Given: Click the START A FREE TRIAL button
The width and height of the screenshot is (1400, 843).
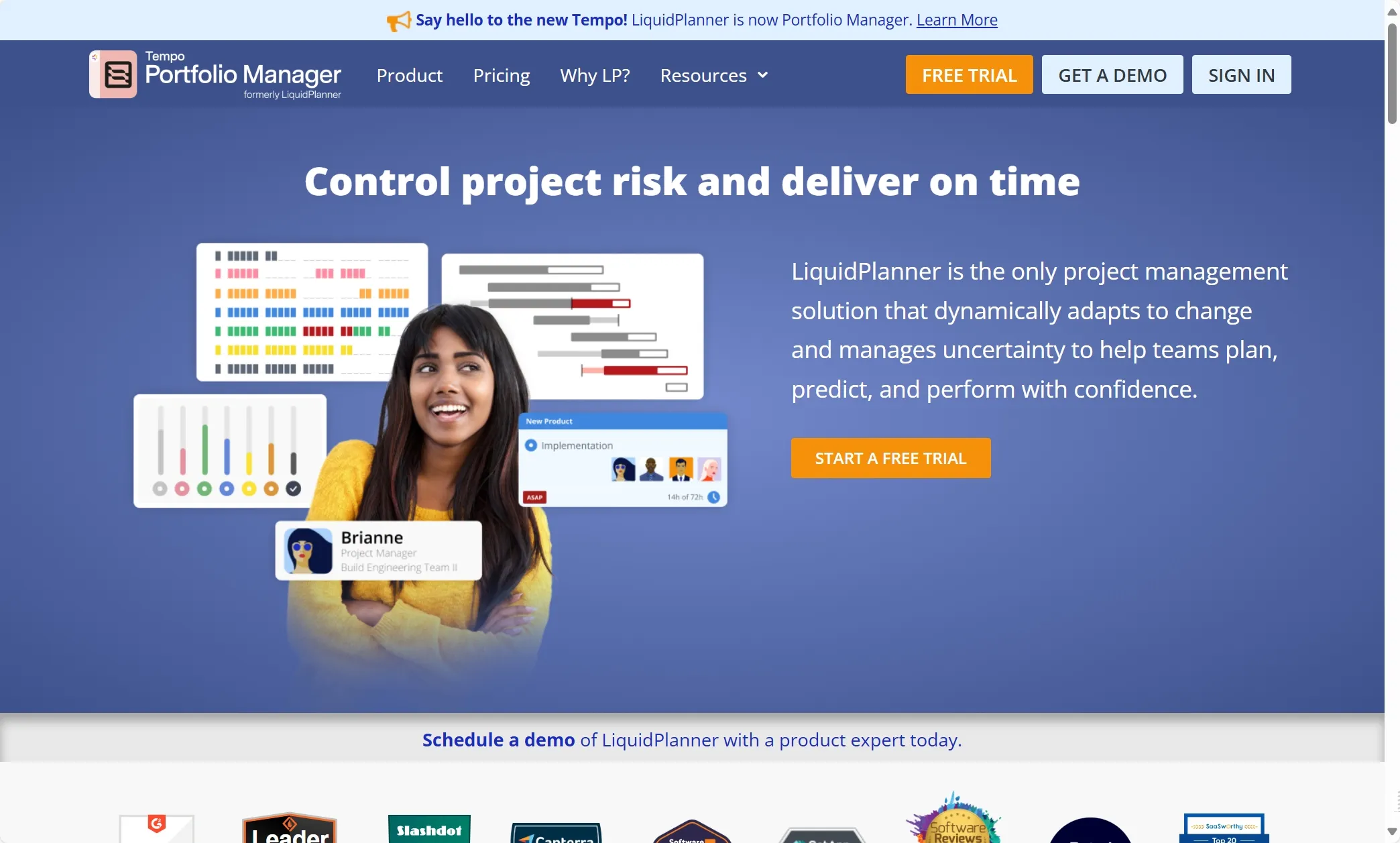Looking at the screenshot, I should tap(891, 458).
